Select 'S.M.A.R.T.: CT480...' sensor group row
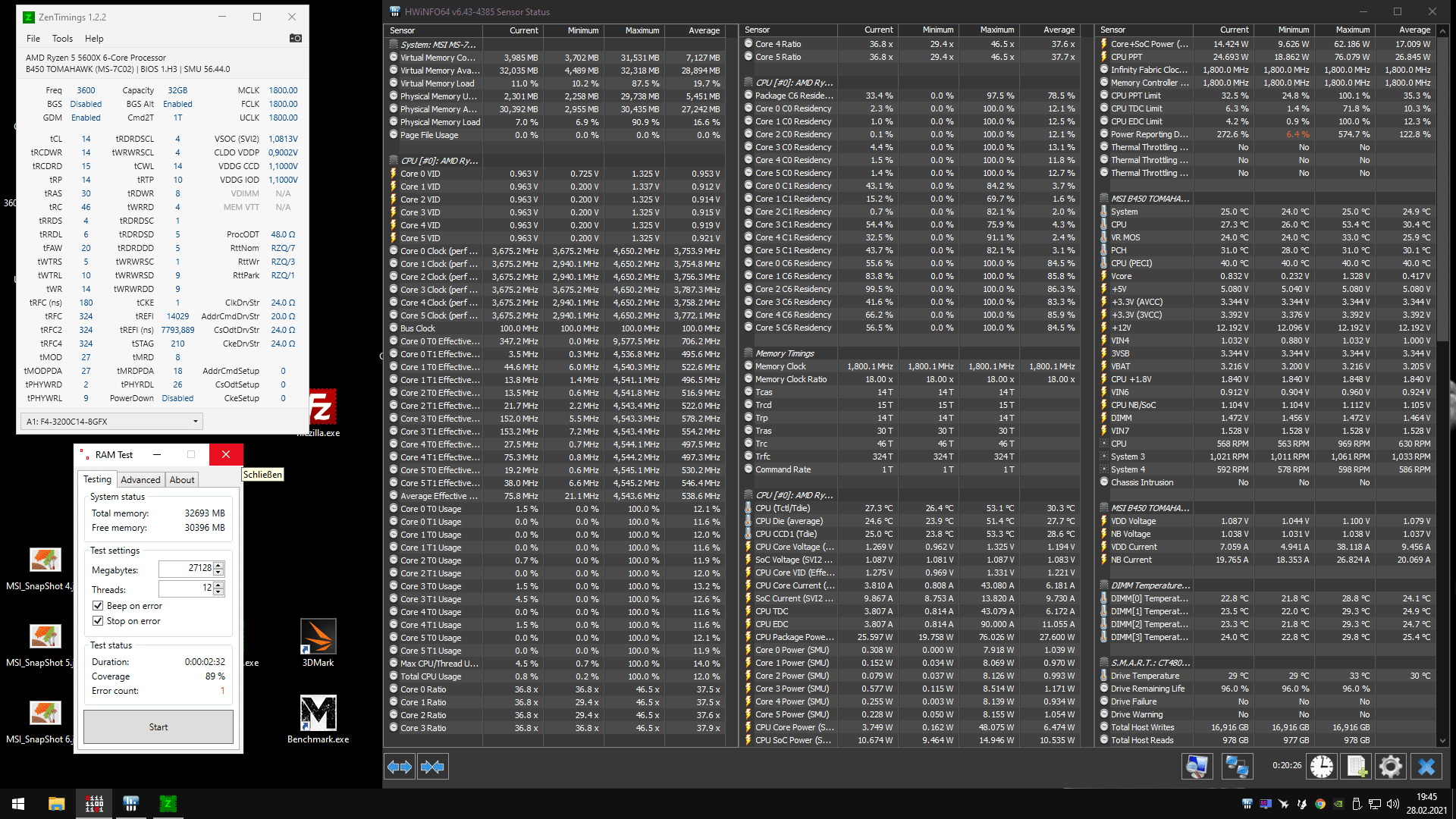 point(1266,663)
